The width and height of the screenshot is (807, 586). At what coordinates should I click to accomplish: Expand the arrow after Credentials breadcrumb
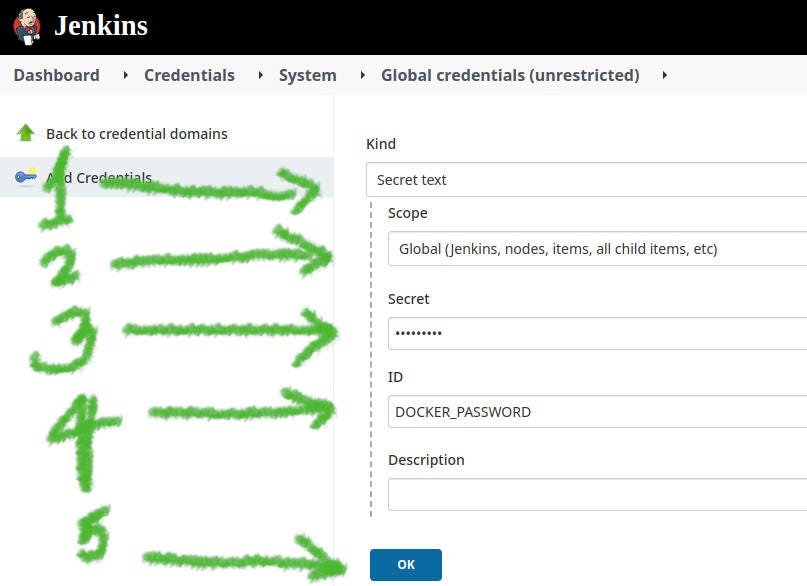coord(260,75)
